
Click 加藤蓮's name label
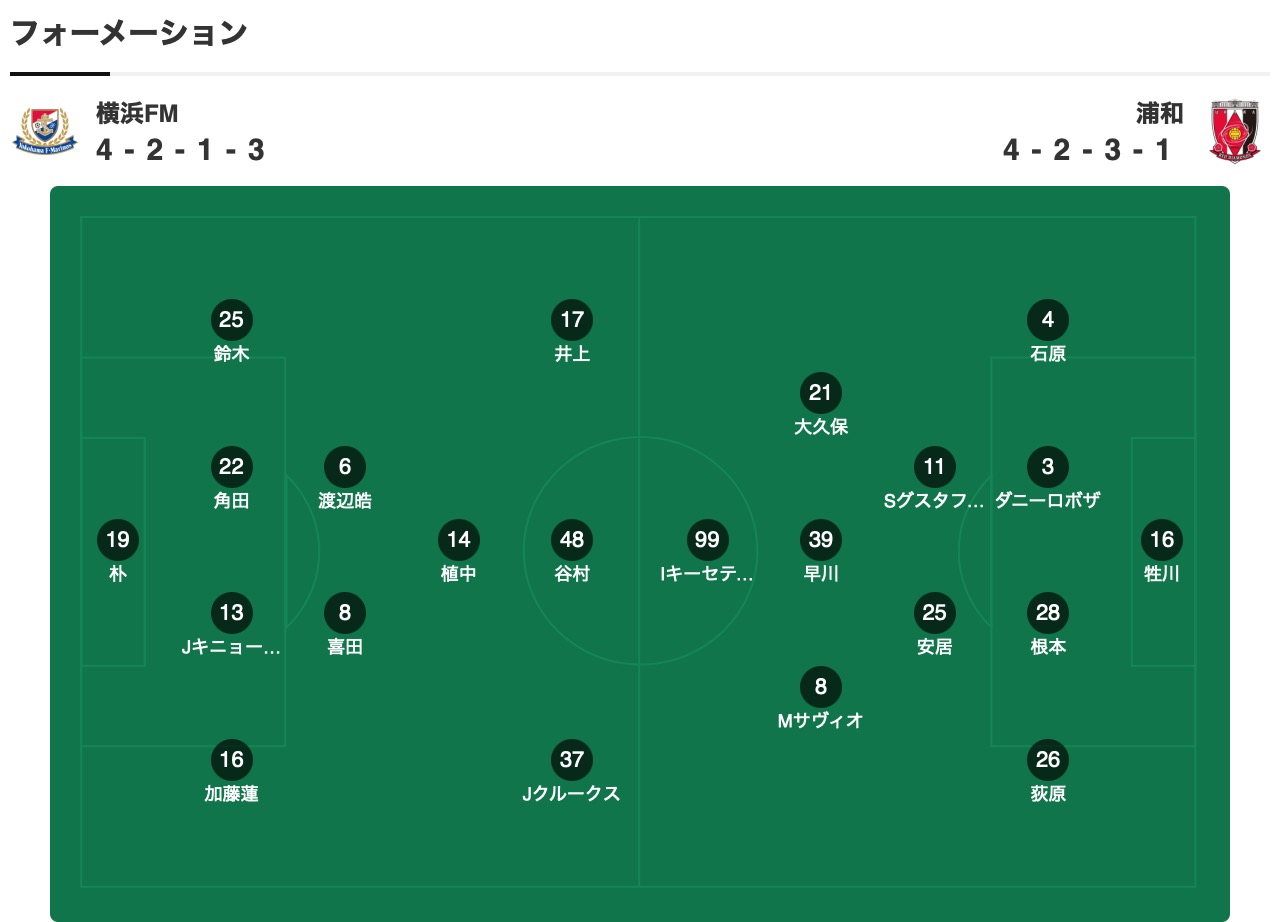(x=231, y=794)
